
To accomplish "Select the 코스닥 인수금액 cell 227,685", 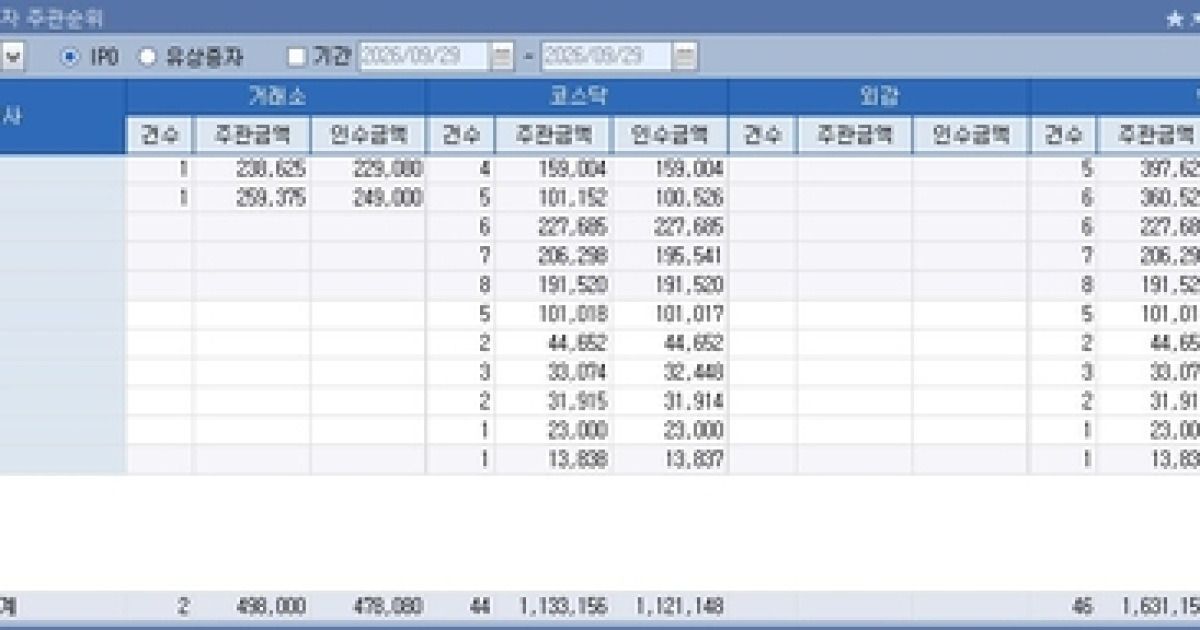I will tap(670, 227).
